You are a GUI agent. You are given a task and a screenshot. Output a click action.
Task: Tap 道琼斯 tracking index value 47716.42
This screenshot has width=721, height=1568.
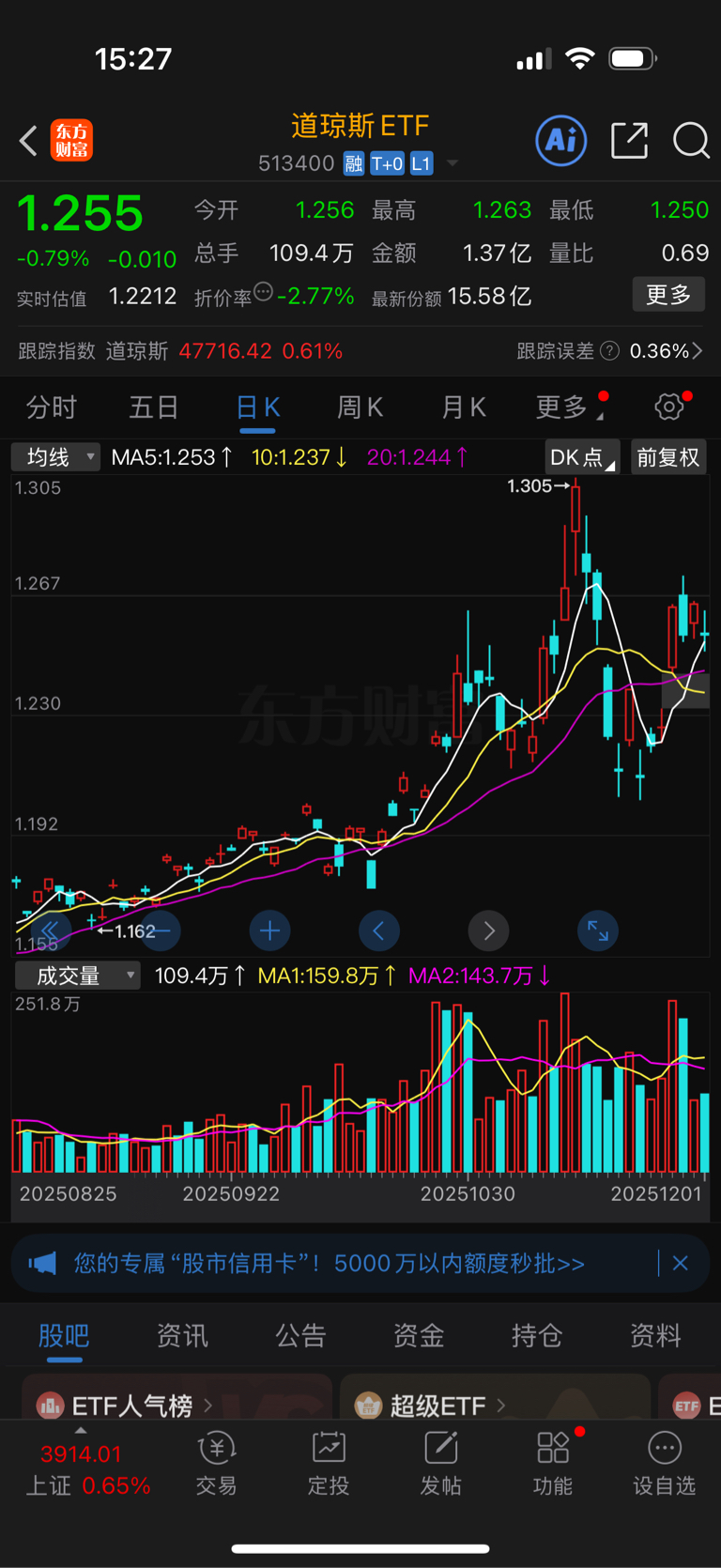(x=225, y=351)
